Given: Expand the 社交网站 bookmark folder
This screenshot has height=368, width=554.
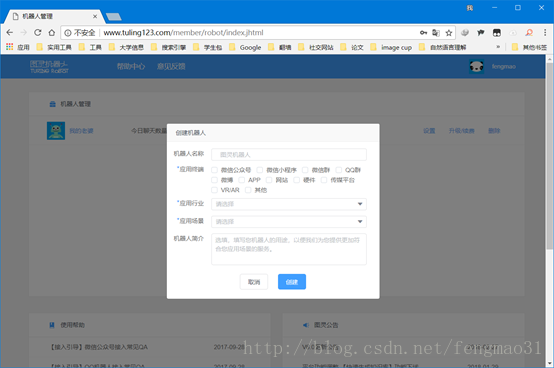Looking at the screenshot, I should pyautogui.click(x=316, y=47).
